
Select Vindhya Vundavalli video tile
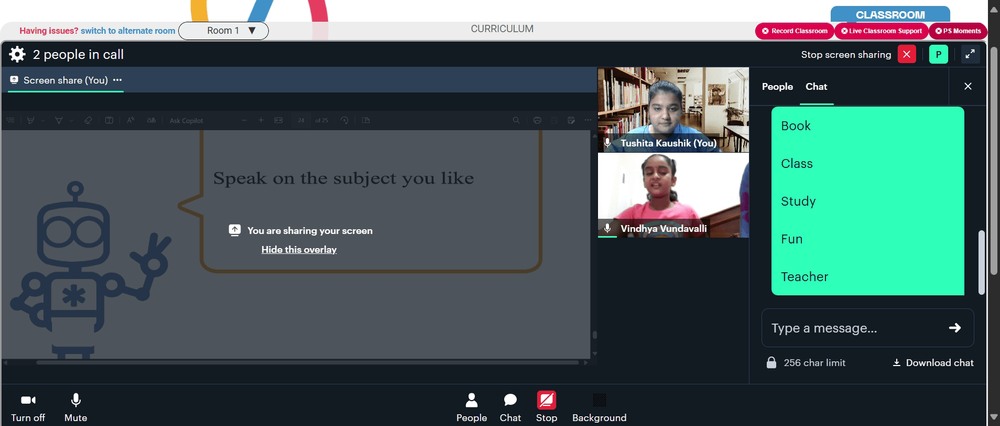coord(673,195)
